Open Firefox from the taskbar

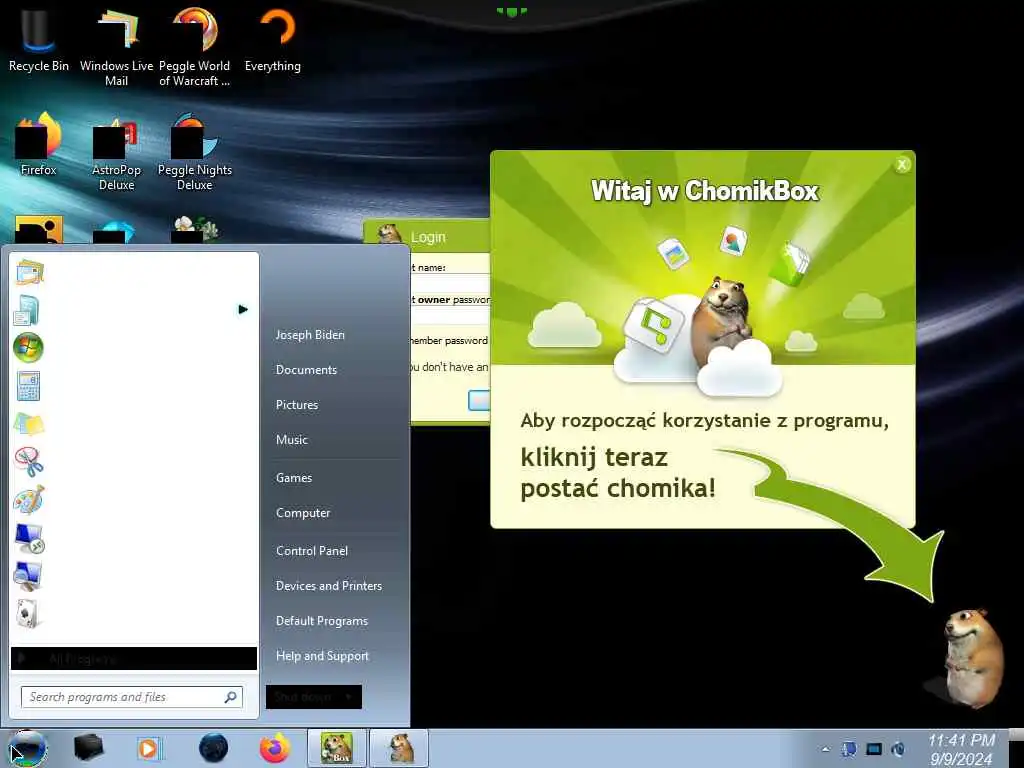coord(275,748)
